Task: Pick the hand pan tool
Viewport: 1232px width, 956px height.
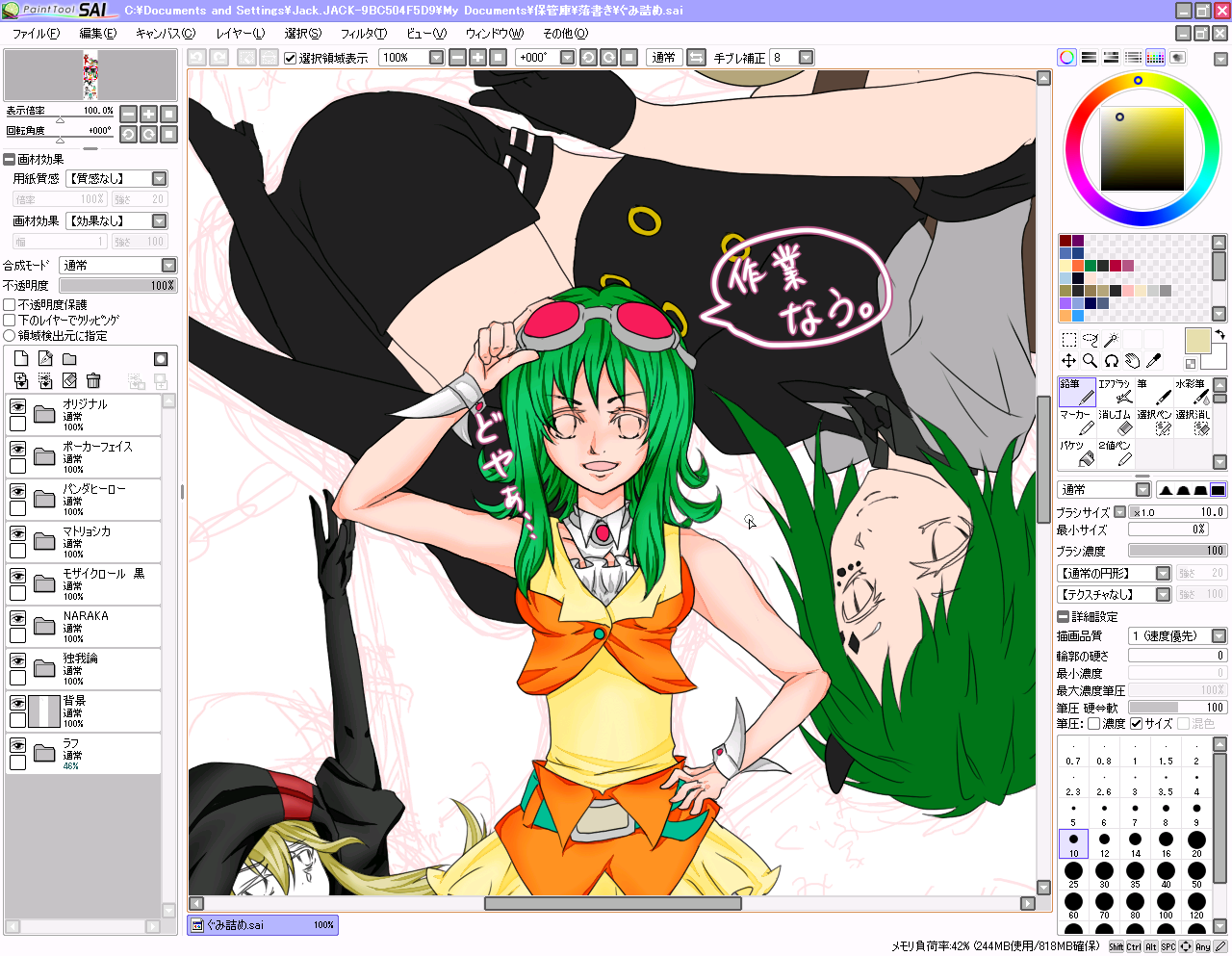Action: 1132,360
